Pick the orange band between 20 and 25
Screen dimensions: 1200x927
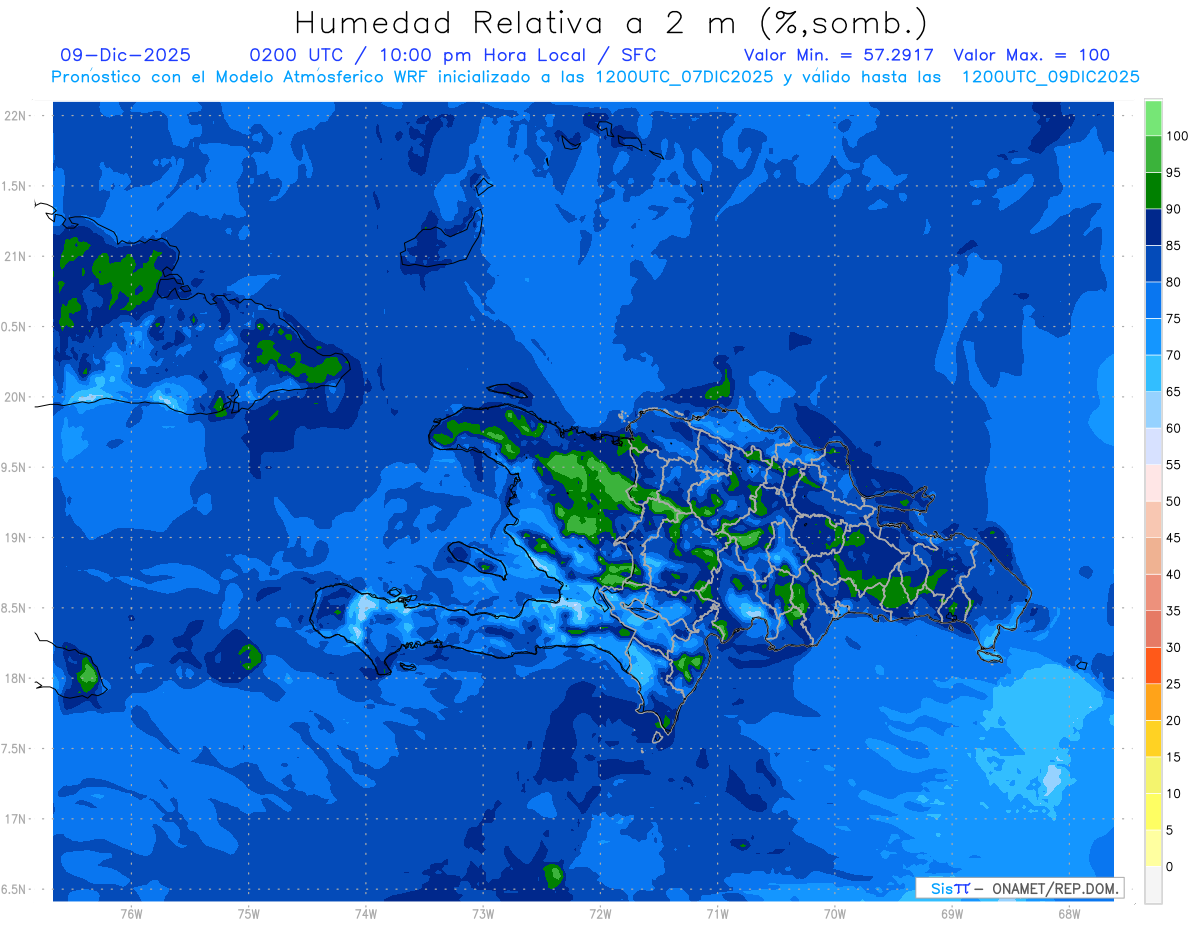[x=1153, y=702]
